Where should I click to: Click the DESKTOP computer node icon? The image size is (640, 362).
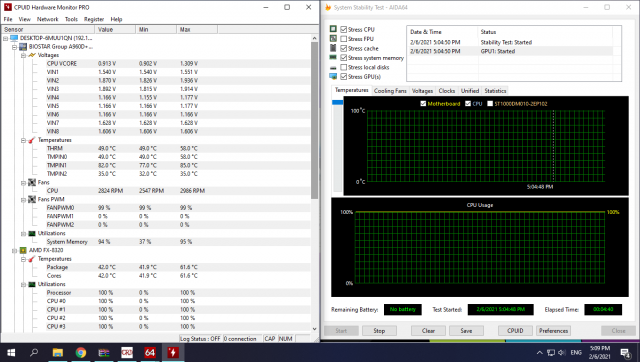pos(14,38)
